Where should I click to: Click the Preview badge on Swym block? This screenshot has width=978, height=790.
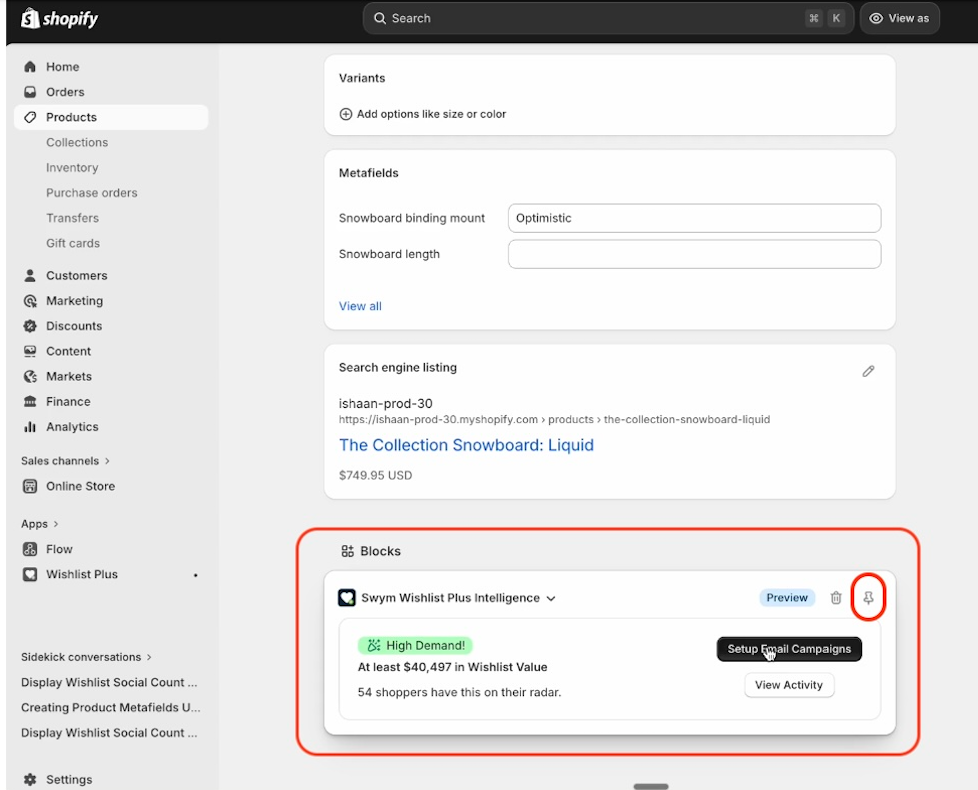(787, 598)
